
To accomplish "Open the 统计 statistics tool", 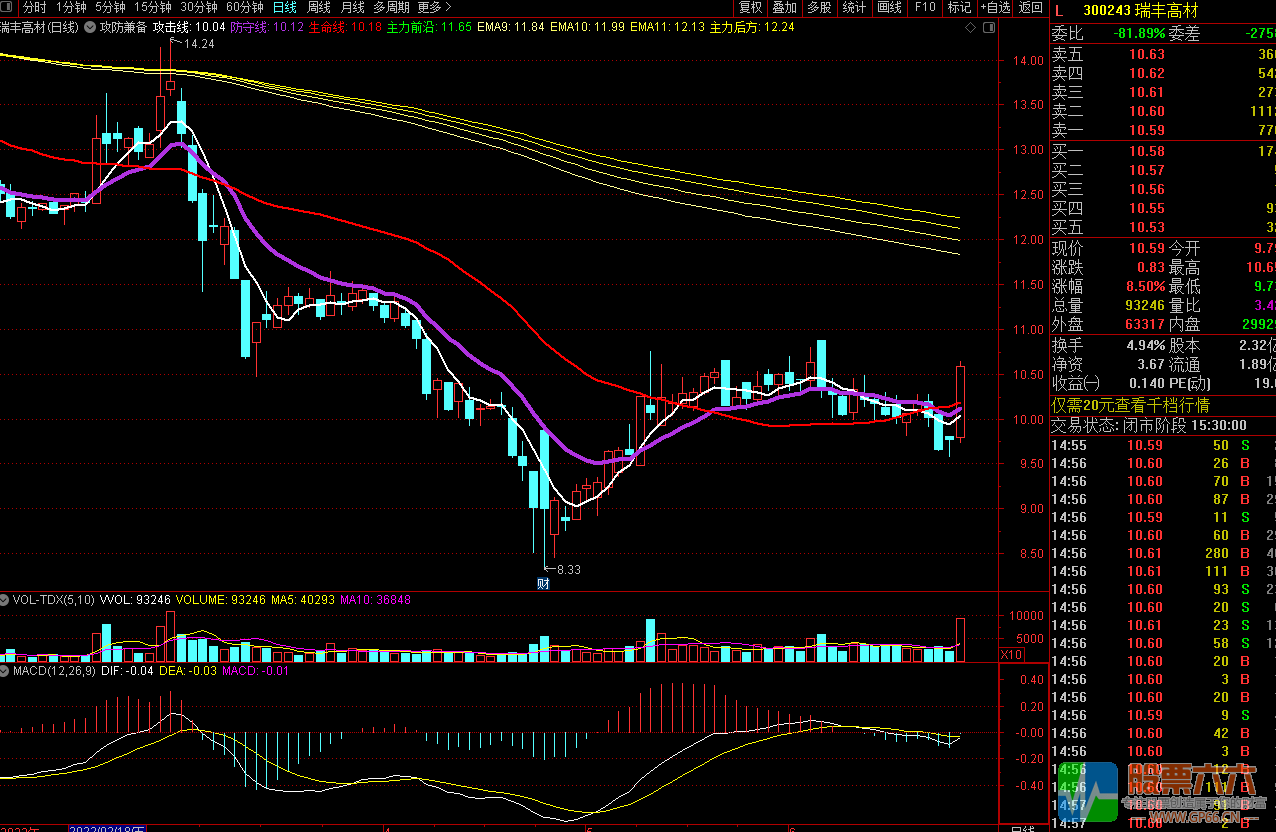I will point(854,7).
